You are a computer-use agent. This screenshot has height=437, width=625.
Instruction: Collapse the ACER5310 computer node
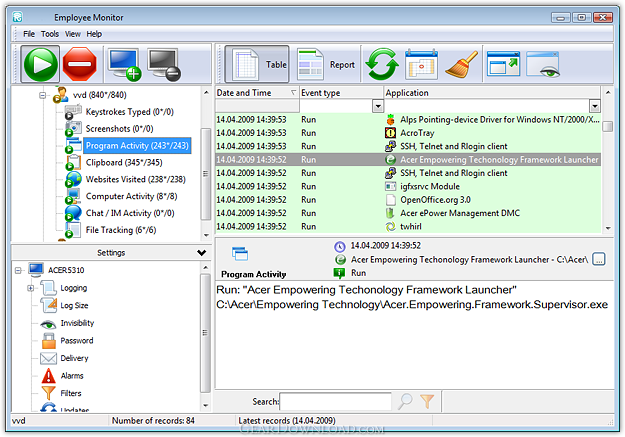click(18, 271)
